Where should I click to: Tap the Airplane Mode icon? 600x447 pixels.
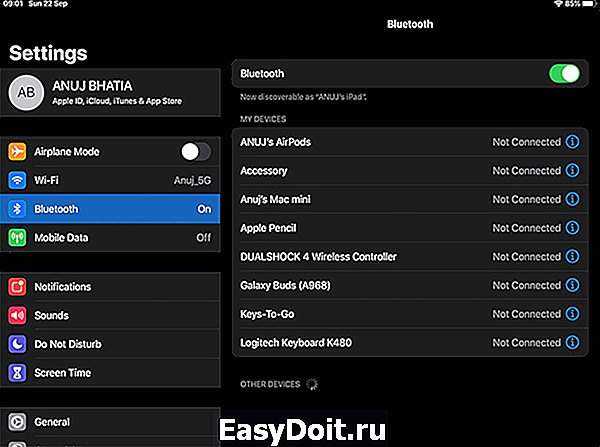17,152
